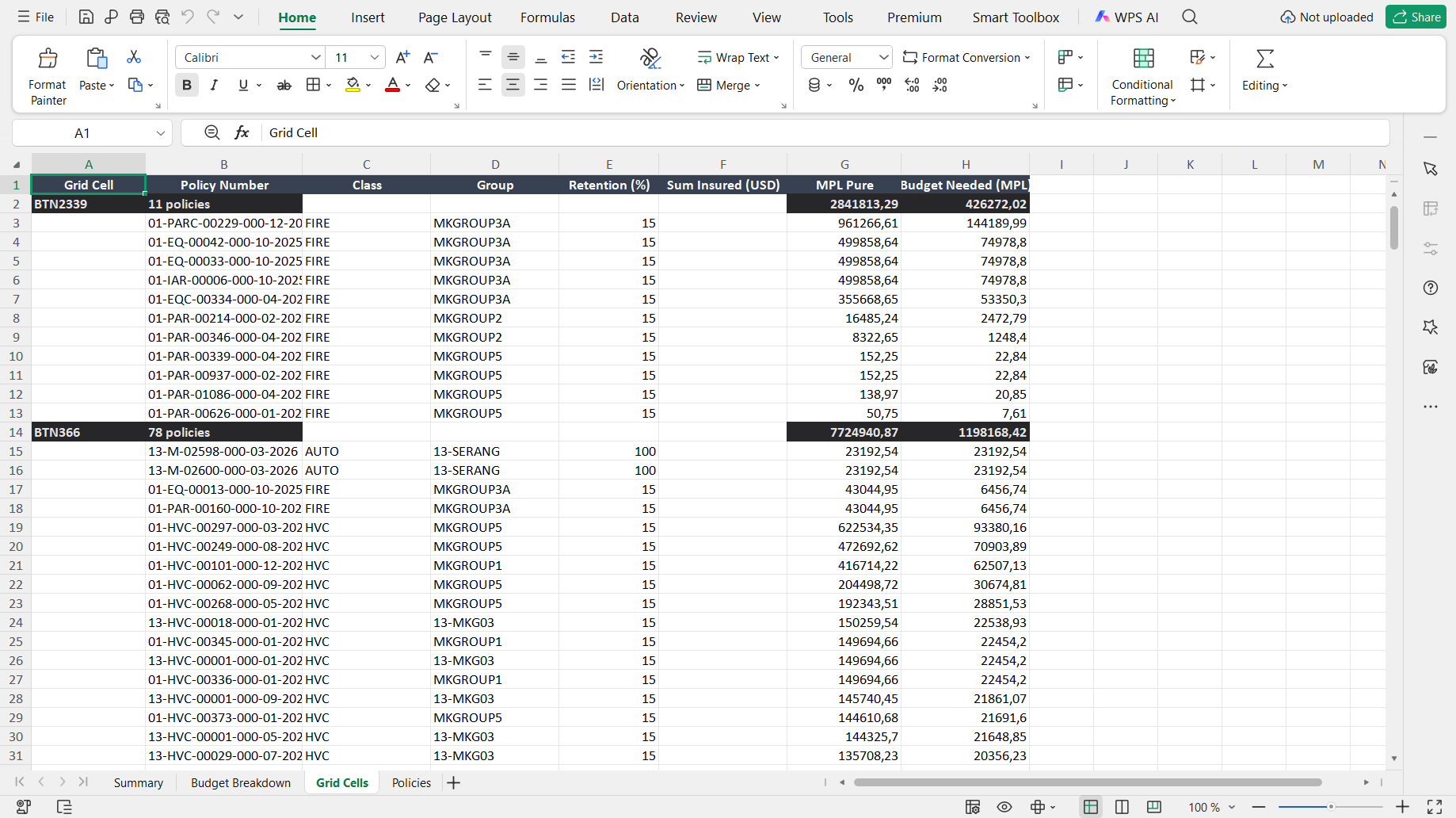Open the Calibri font name dropdown
Image resolution: width=1456 pixels, height=818 pixels.
click(316, 57)
